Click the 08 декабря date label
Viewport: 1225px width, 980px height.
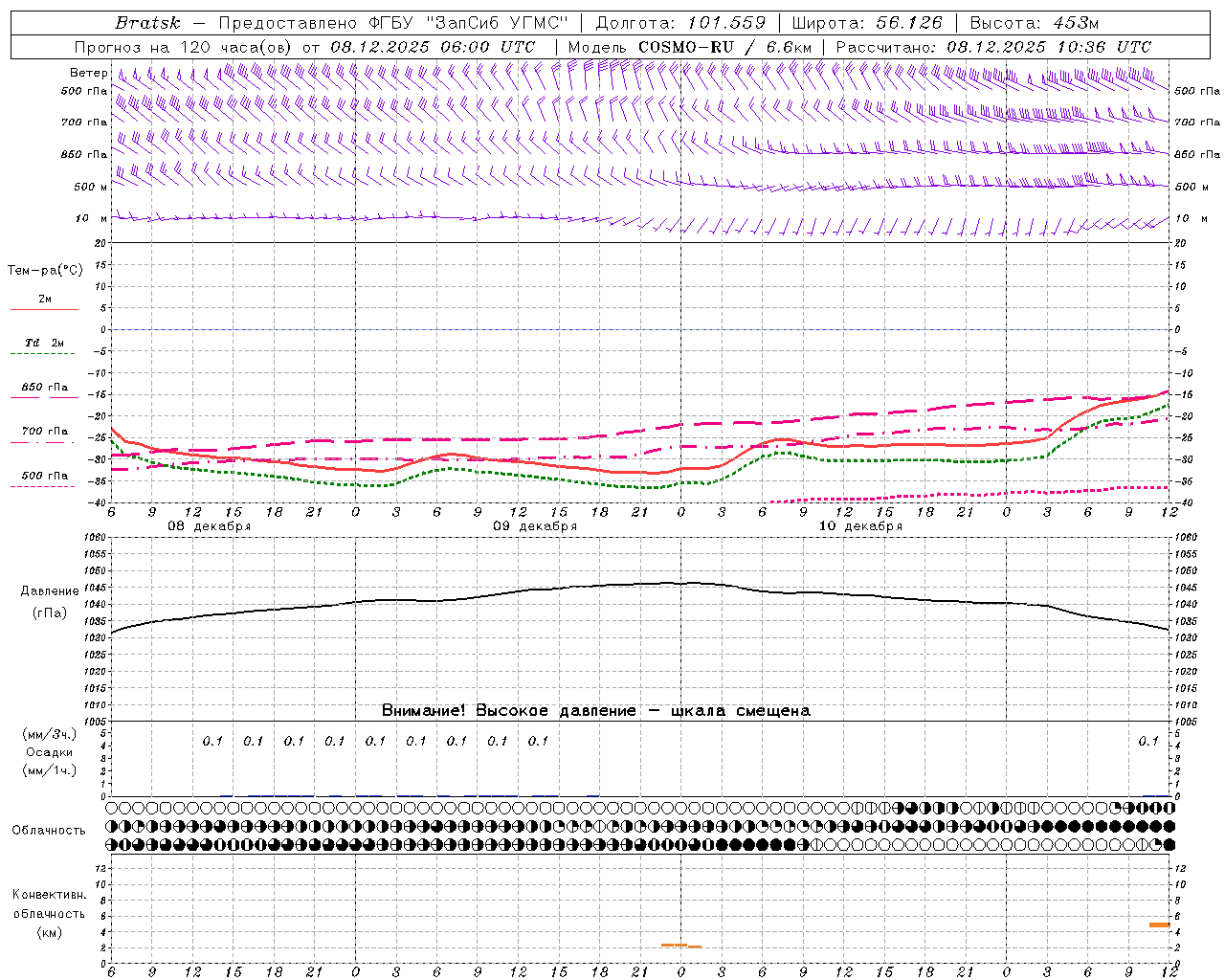click(x=210, y=526)
